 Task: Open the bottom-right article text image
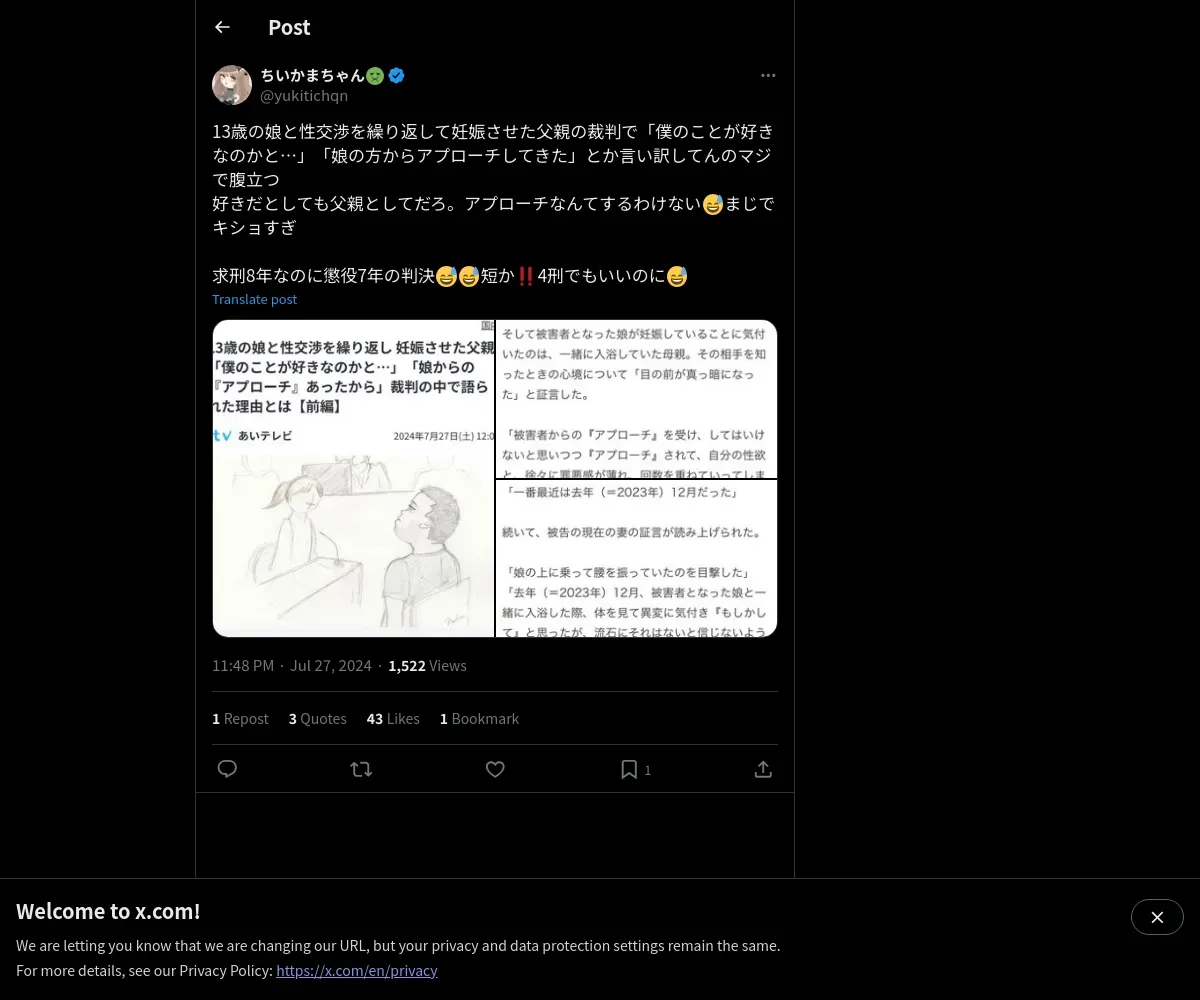[637, 558]
